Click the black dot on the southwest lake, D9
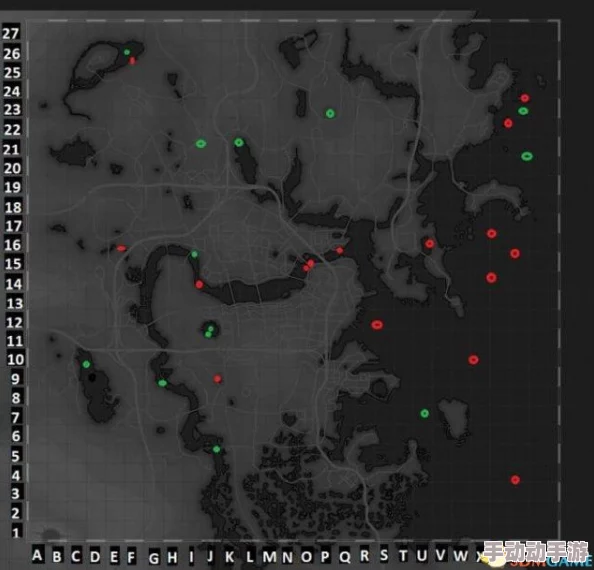This screenshot has height=570, width=594. [x=92, y=377]
